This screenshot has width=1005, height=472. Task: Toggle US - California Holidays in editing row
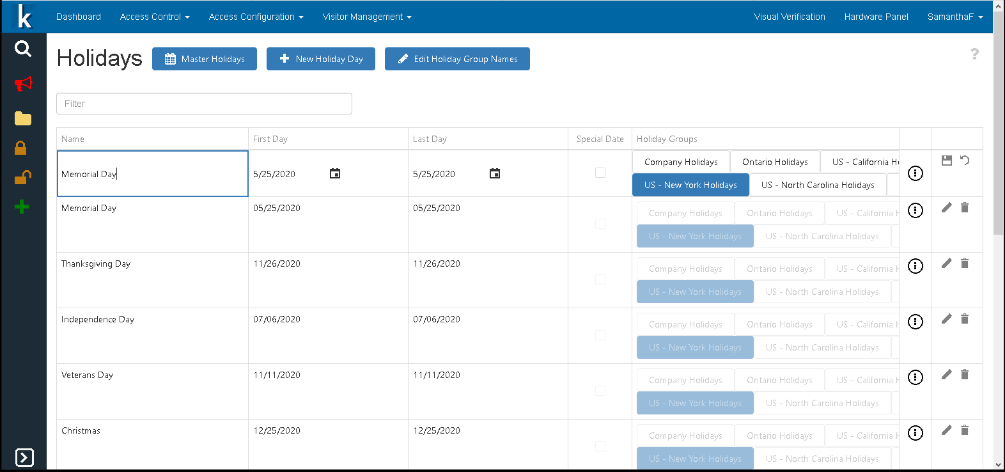(x=861, y=162)
